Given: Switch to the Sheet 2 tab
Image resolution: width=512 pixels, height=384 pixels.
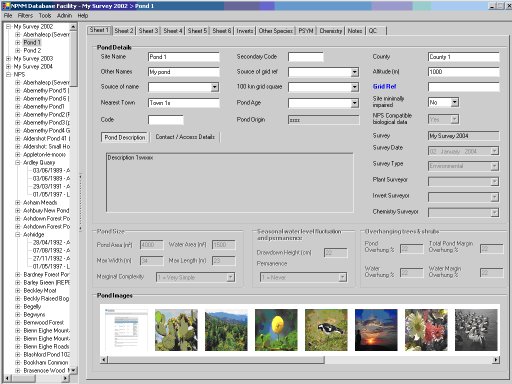Looking at the screenshot, I should pyautogui.click(x=124, y=31).
